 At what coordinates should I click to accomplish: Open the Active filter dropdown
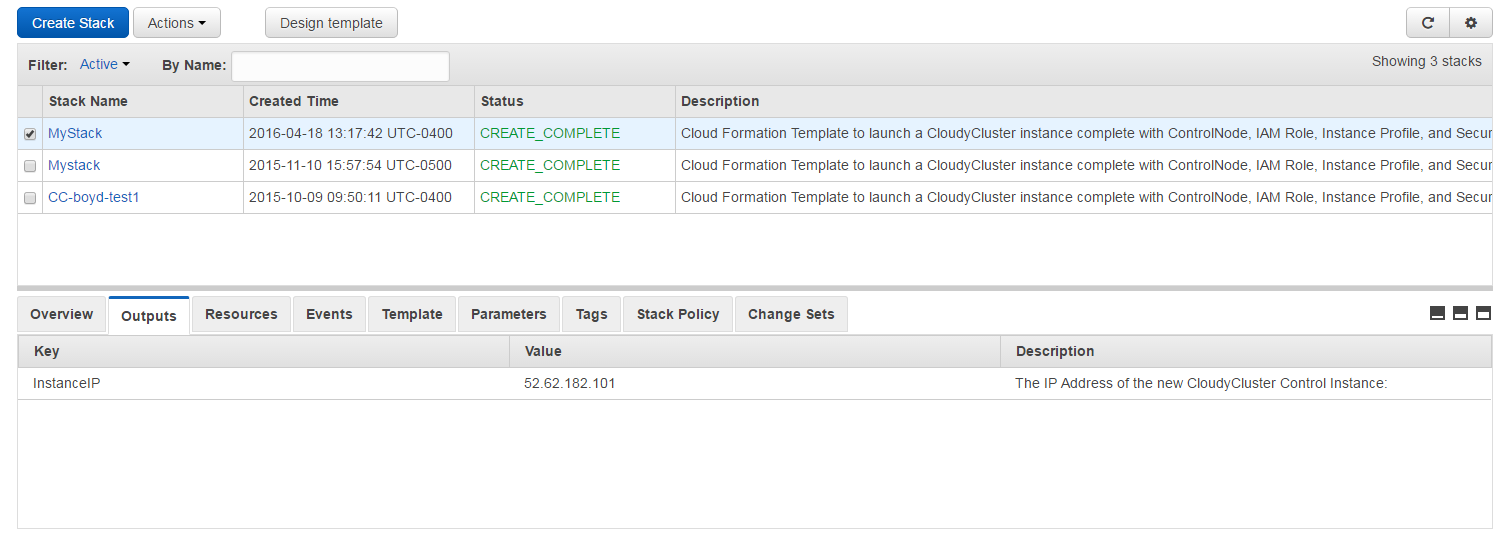point(105,65)
